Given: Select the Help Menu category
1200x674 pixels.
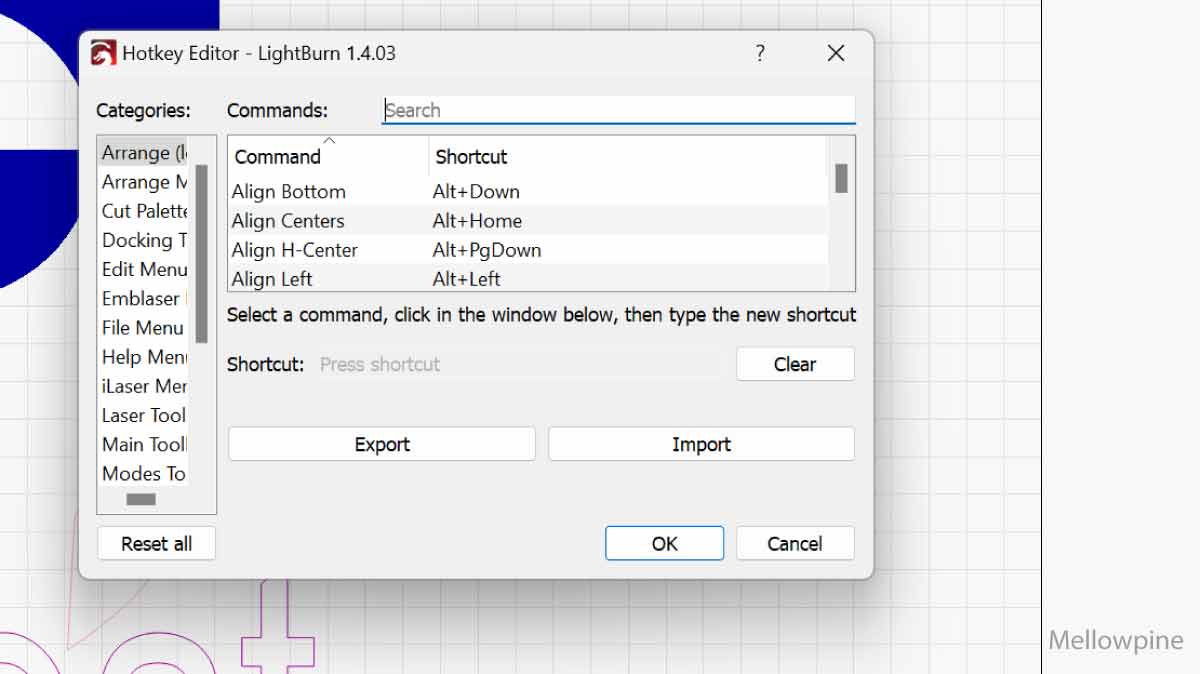Looking at the screenshot, I should (x=144, y=357).
